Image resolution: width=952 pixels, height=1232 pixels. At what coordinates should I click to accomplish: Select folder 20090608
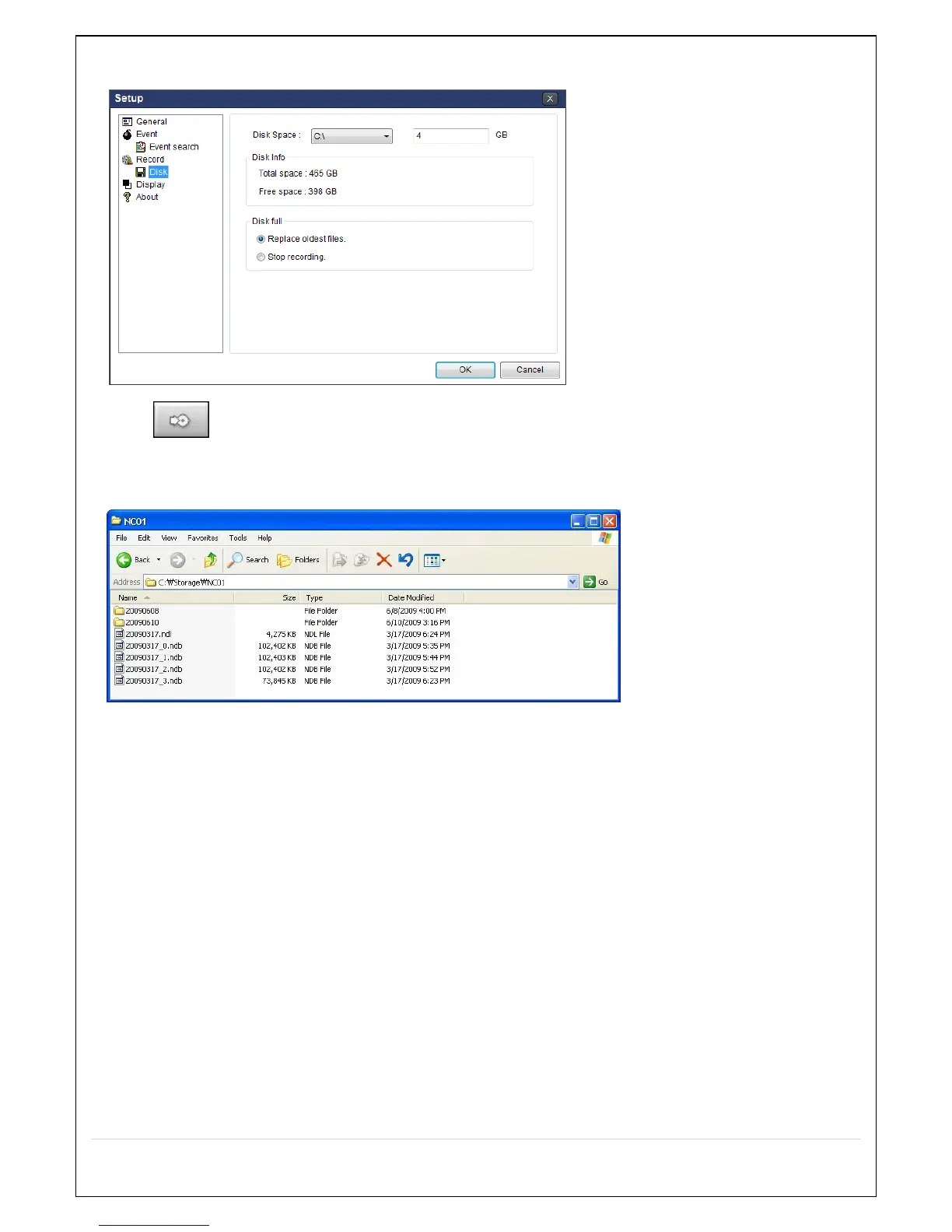click(142, 611)
